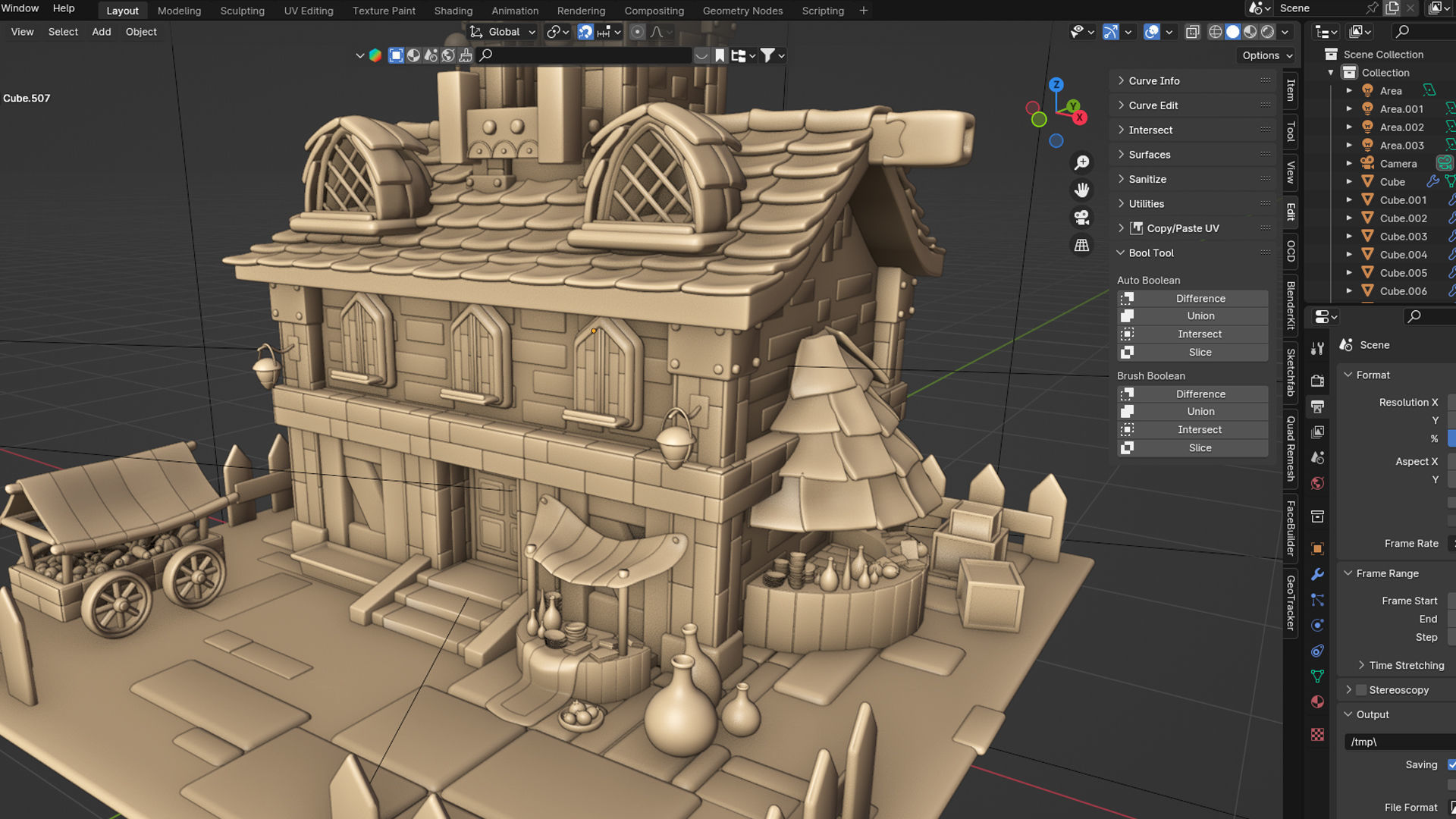
Task: Open the World properties tab icon
Action: 1317,484
